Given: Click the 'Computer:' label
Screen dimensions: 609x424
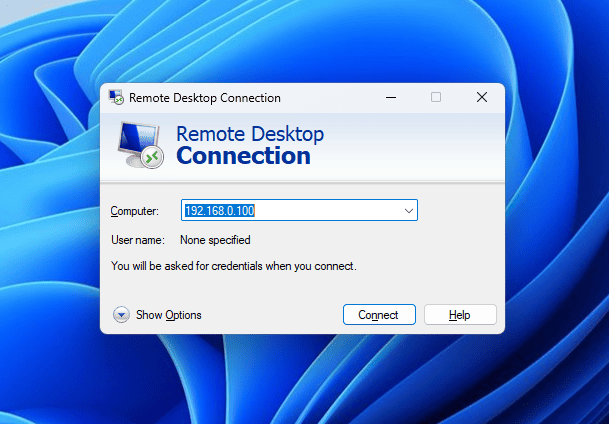Looking at the screenshot, I should click(135, 211).
